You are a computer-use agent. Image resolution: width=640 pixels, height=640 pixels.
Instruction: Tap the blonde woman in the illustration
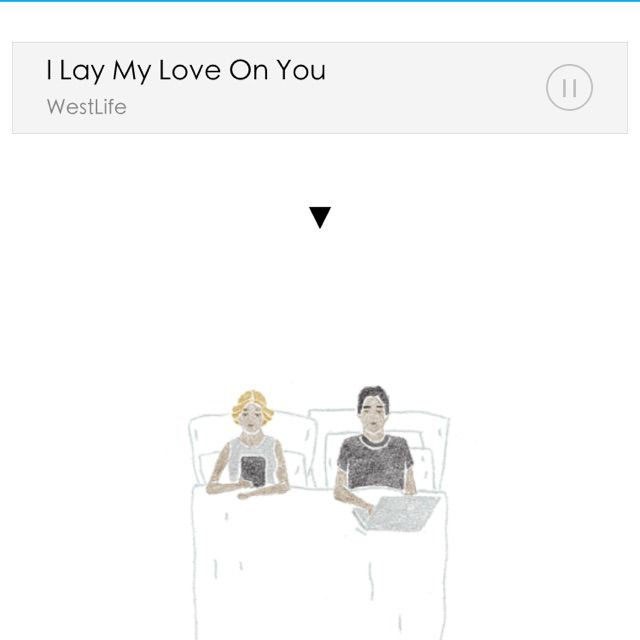click(249, 444)
